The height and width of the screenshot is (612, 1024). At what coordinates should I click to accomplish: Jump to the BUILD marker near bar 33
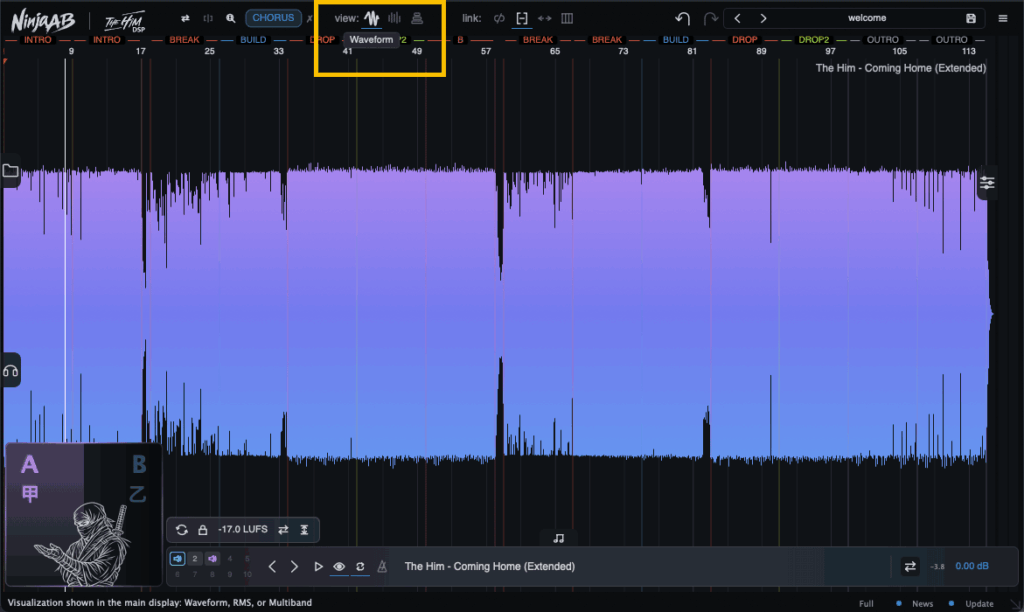tap(253, 40)
